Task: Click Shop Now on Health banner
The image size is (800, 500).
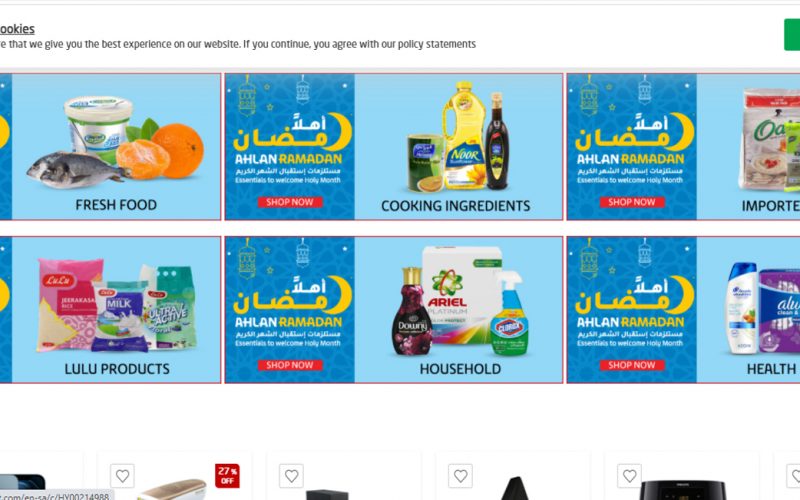Action: 632,365
